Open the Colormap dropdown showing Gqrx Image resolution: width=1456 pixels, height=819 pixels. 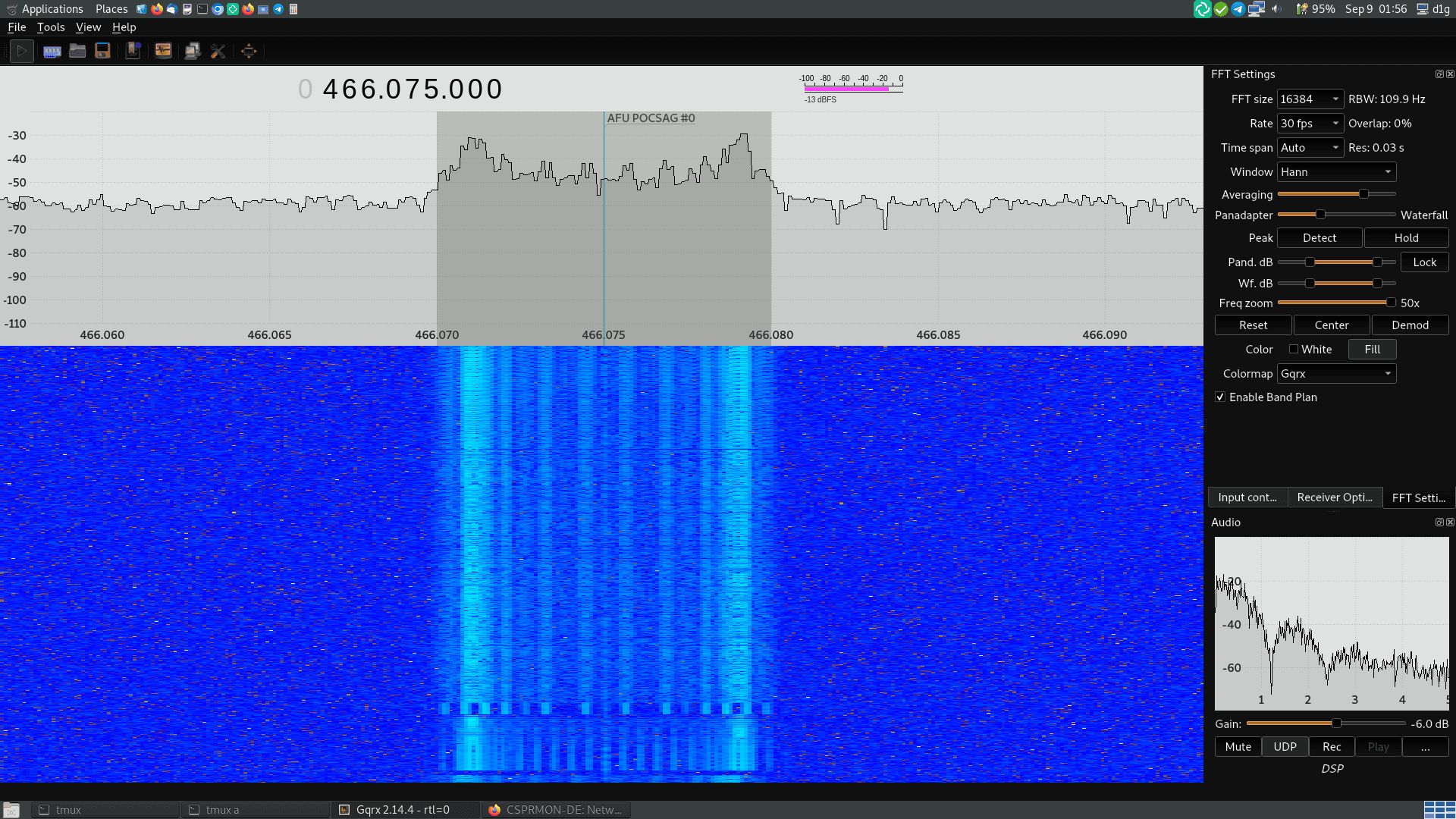pos(1335,373)
